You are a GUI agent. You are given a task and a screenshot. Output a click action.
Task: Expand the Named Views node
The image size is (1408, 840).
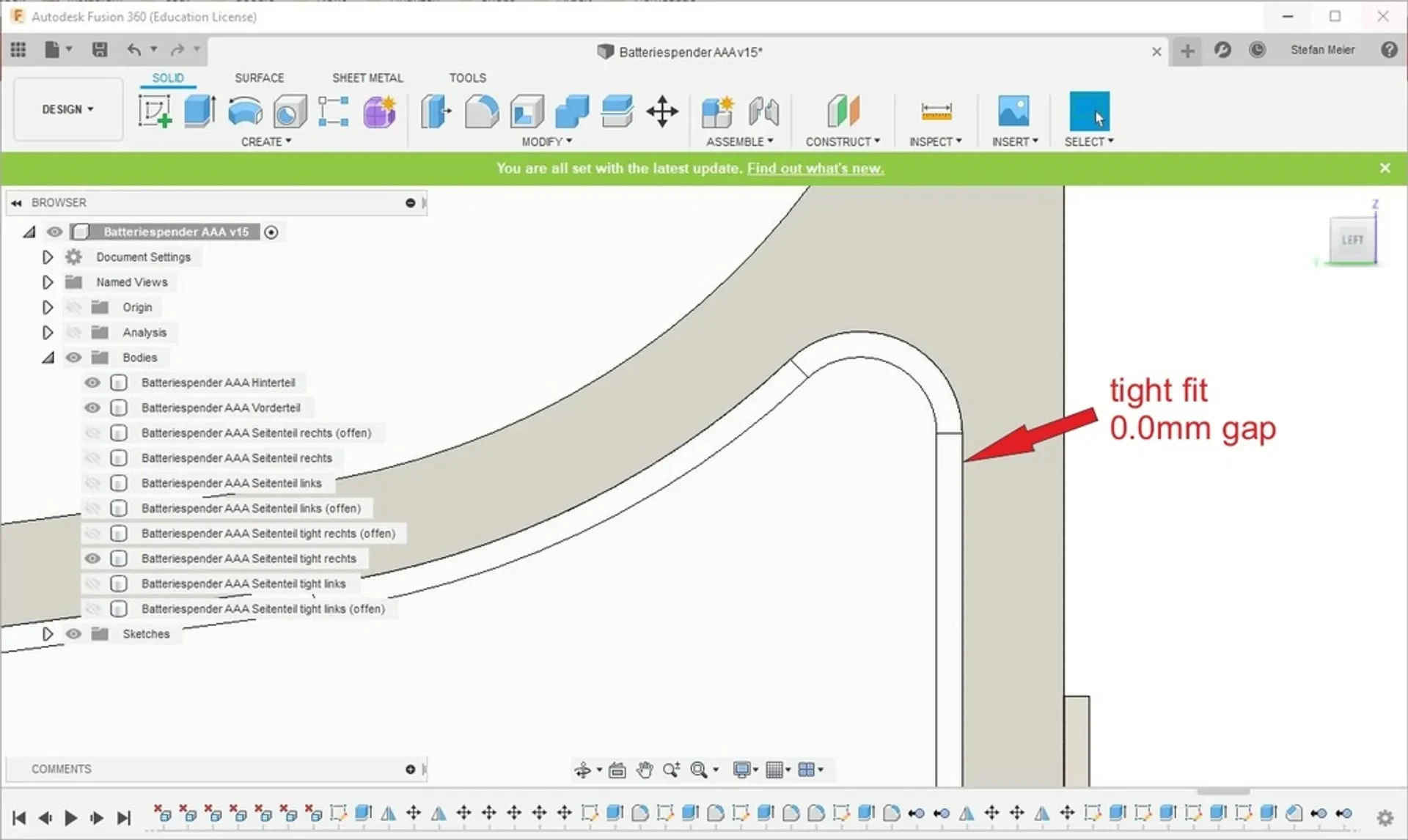click(x=48, y=282)
